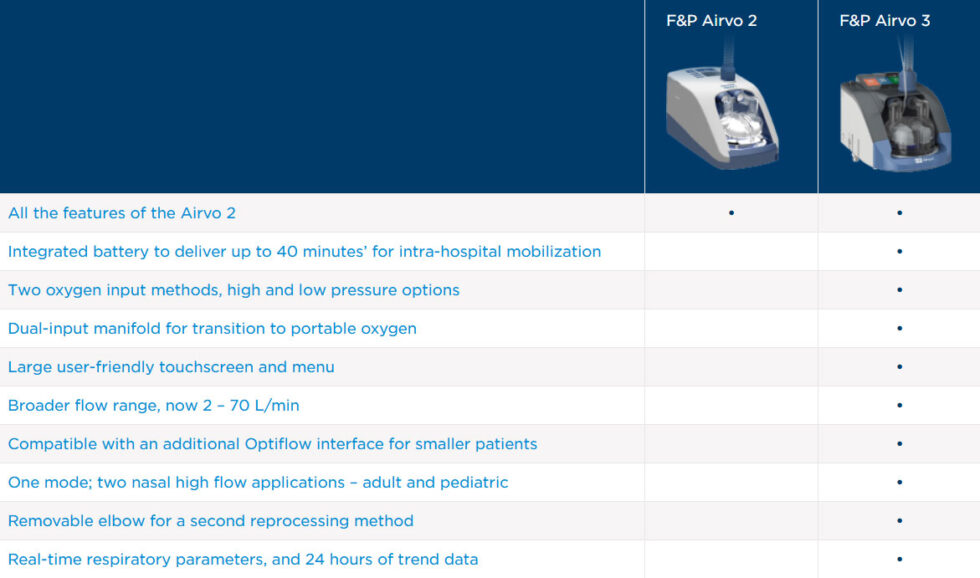Click the Airvo 3 dot for removable elbow
Viewport: 980px width, 578px height.
pyautogui.click(x=899, y=521)
